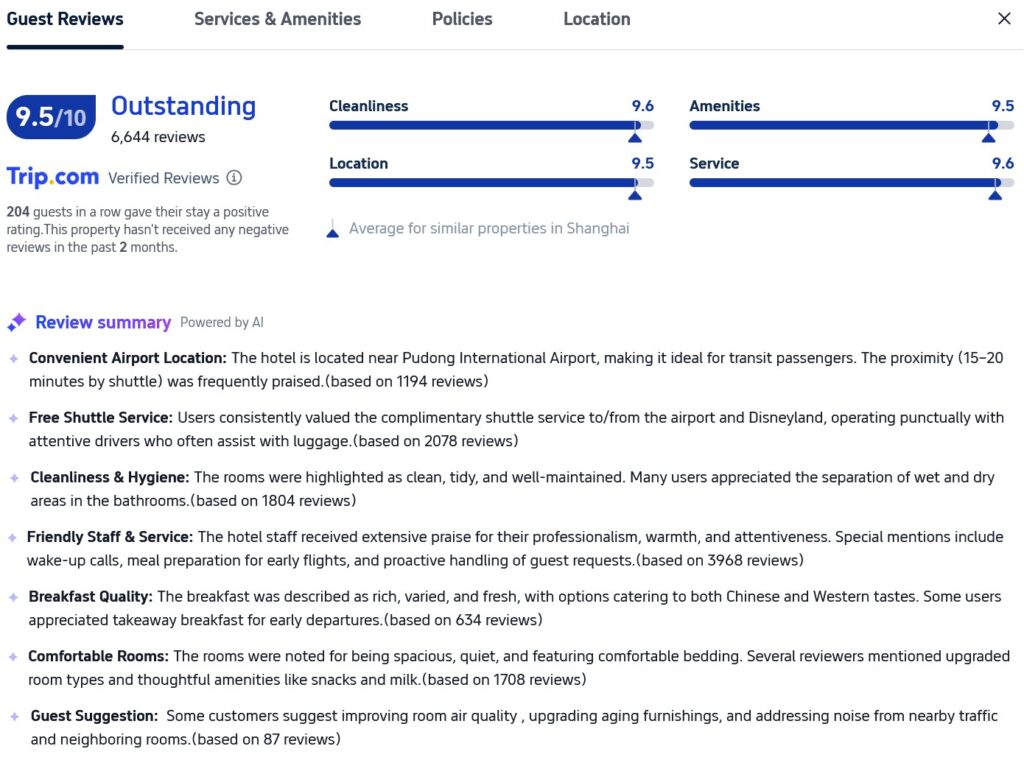Click the Verified Reviews label
Image resolution: width=1024 pixels, height=774 pixels.
[163, 178]
